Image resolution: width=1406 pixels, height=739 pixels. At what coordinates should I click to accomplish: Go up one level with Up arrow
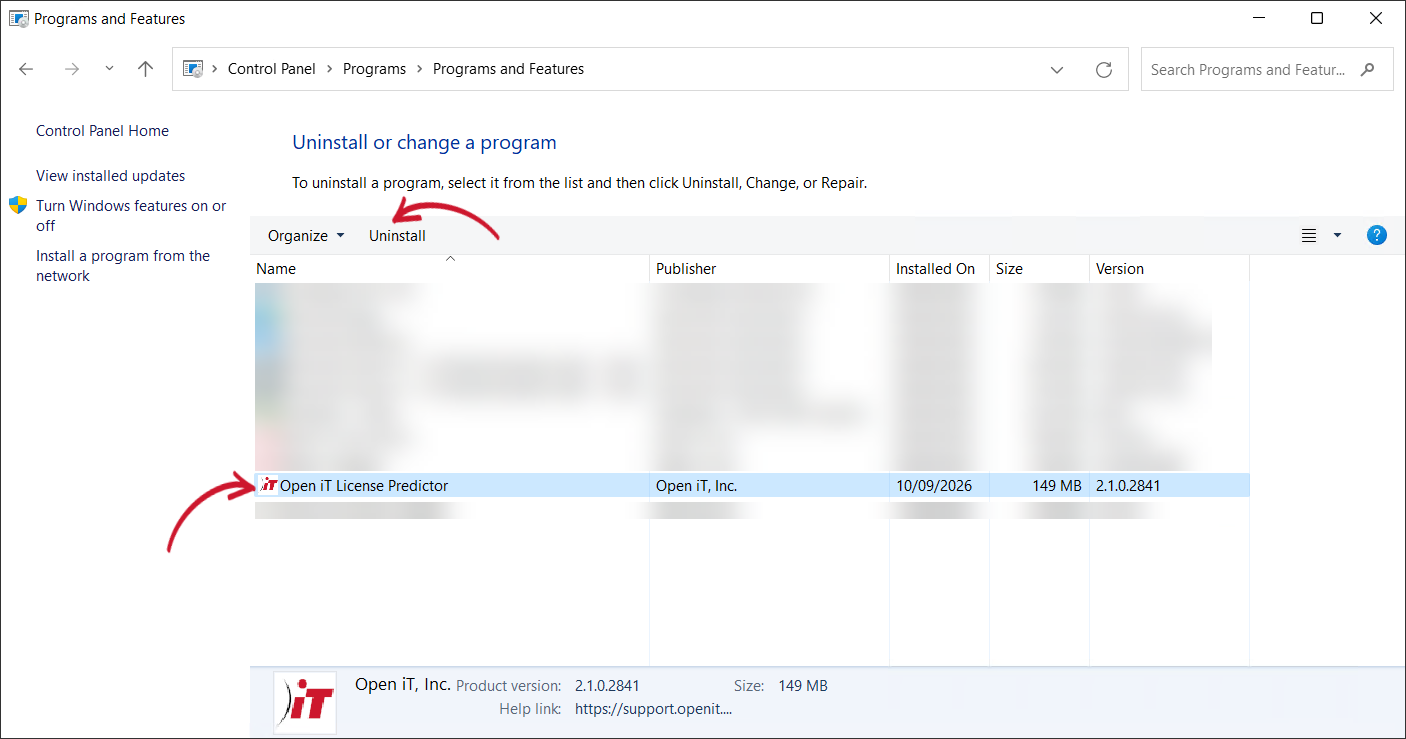[x=146, y=69]
